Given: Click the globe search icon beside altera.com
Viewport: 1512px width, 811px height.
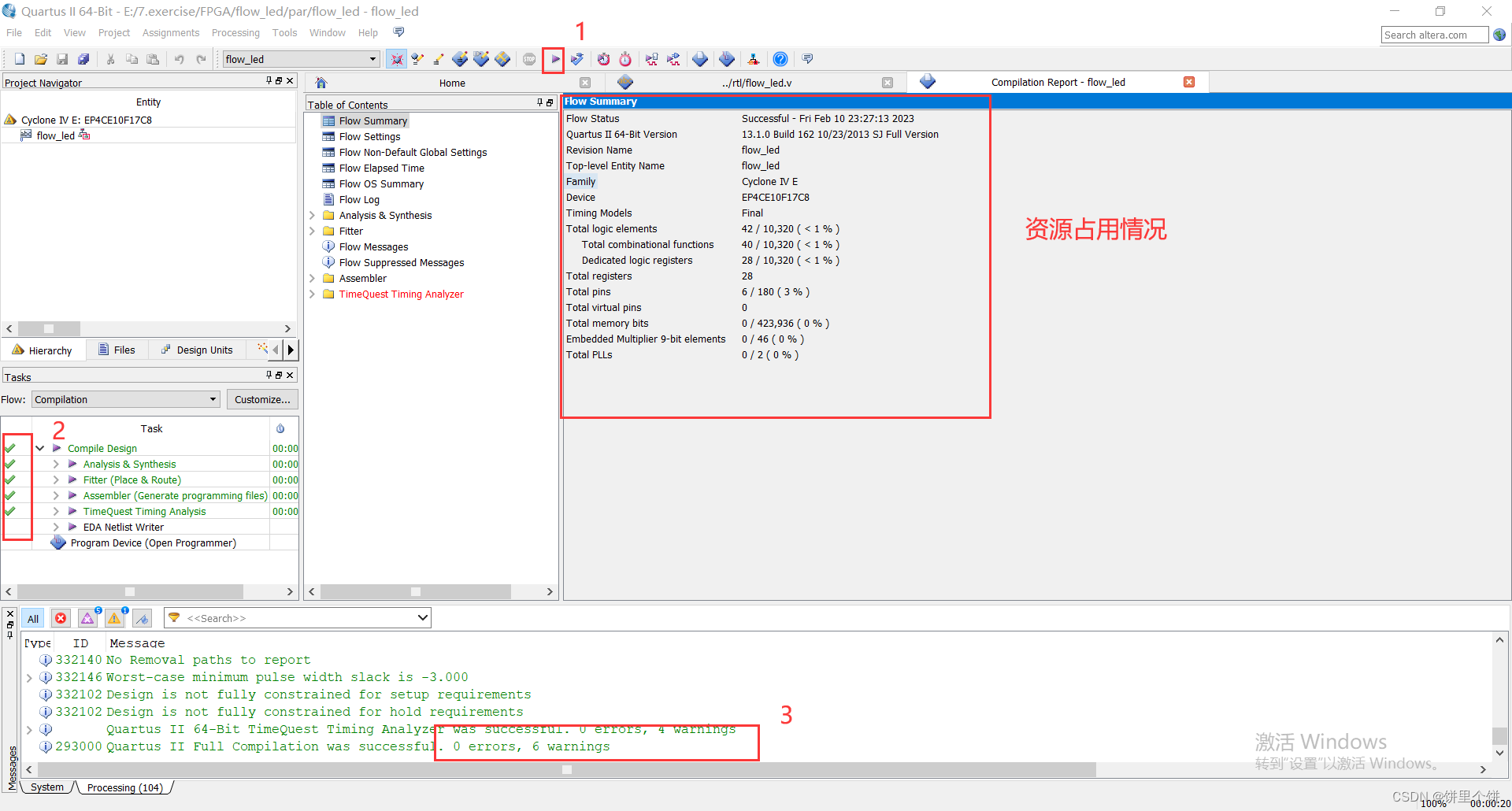Looking at the screenshot, I should [x=1499, y=35].
